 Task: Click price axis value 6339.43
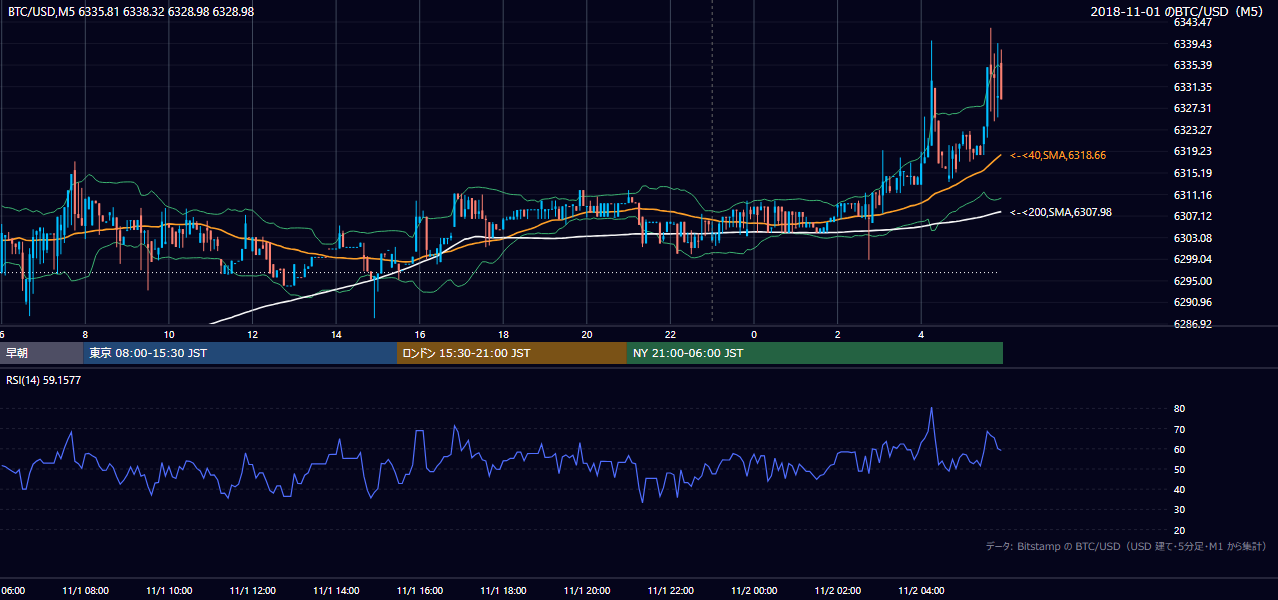click(x=1192, y=44)
